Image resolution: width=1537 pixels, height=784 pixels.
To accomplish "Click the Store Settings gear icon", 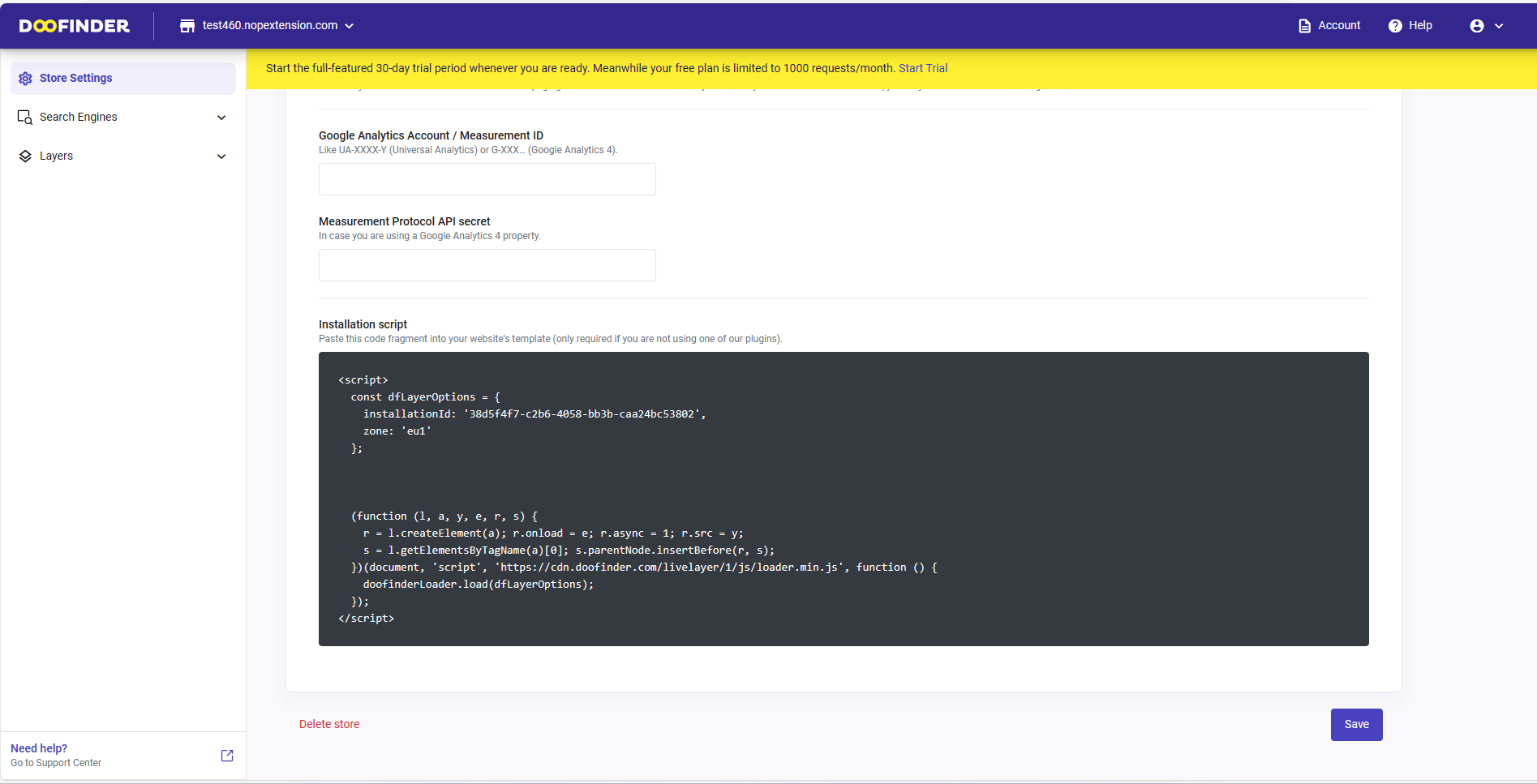I will [25, 79].
